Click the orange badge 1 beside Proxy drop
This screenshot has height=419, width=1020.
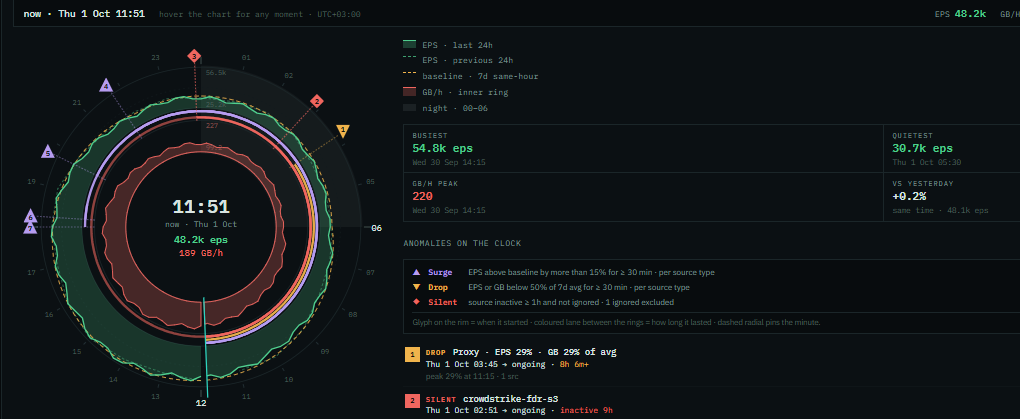coord(412,355)
